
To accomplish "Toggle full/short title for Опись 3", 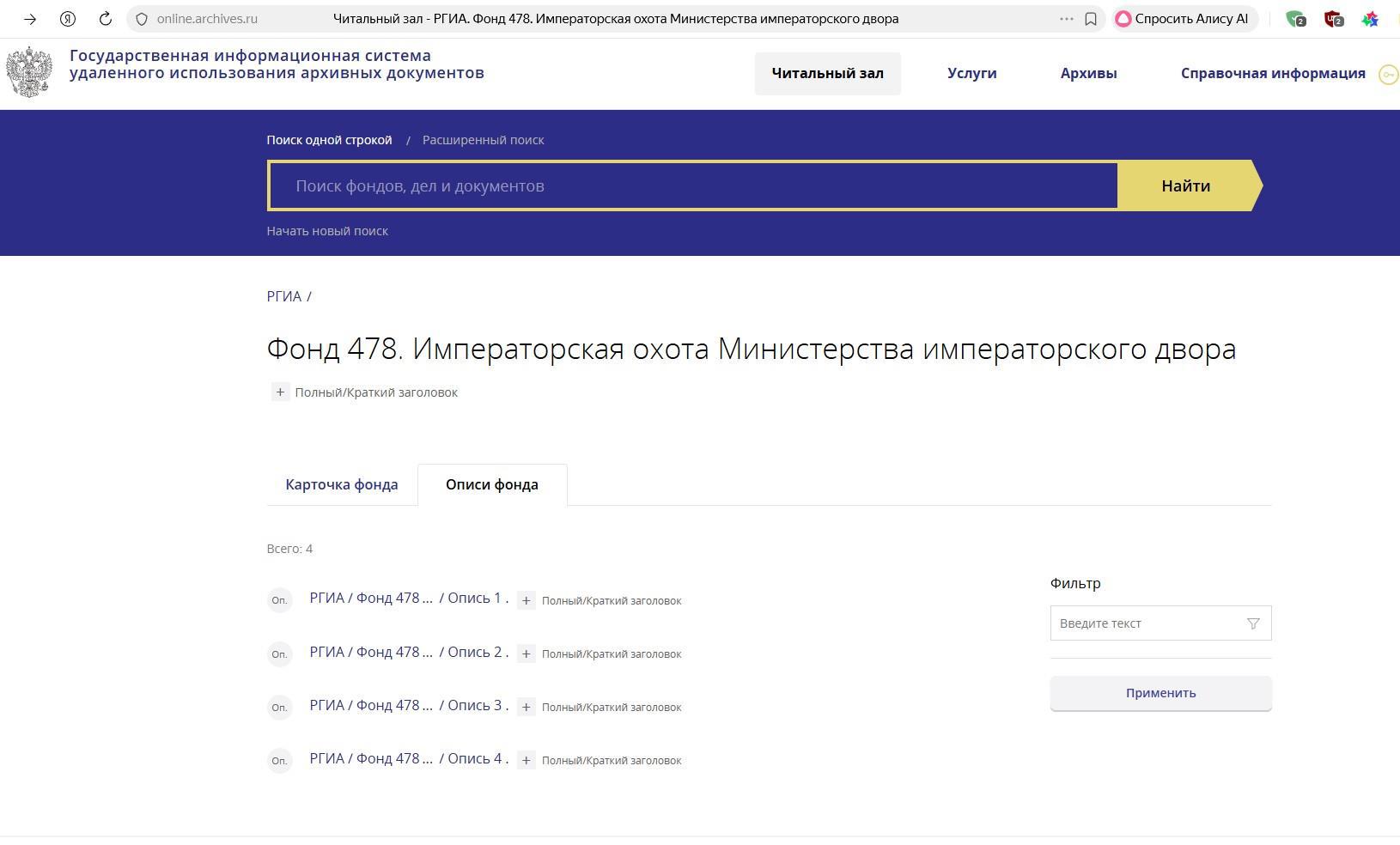I will point(527,708).
